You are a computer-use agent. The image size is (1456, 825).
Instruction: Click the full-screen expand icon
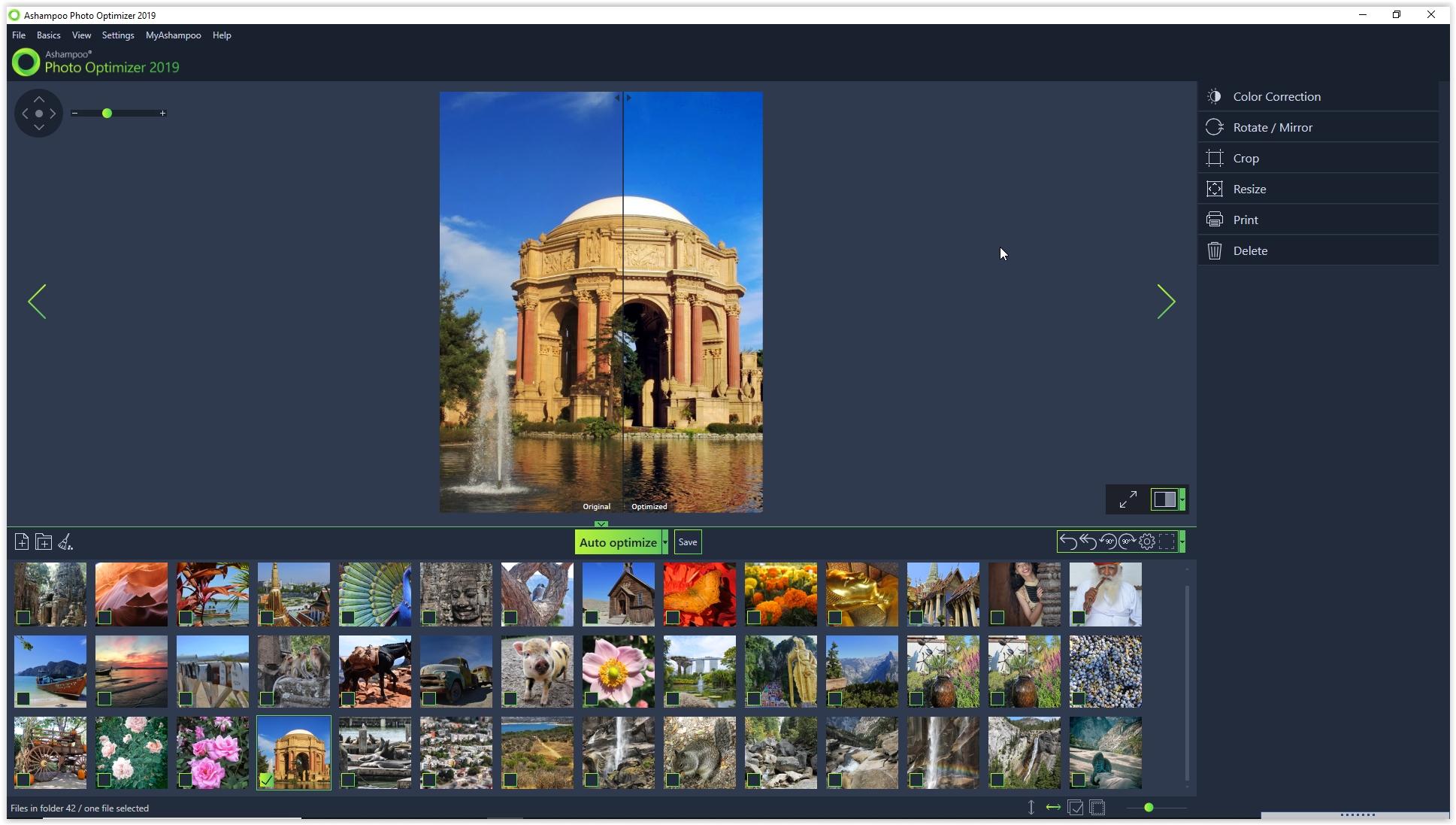point(1126,499)
